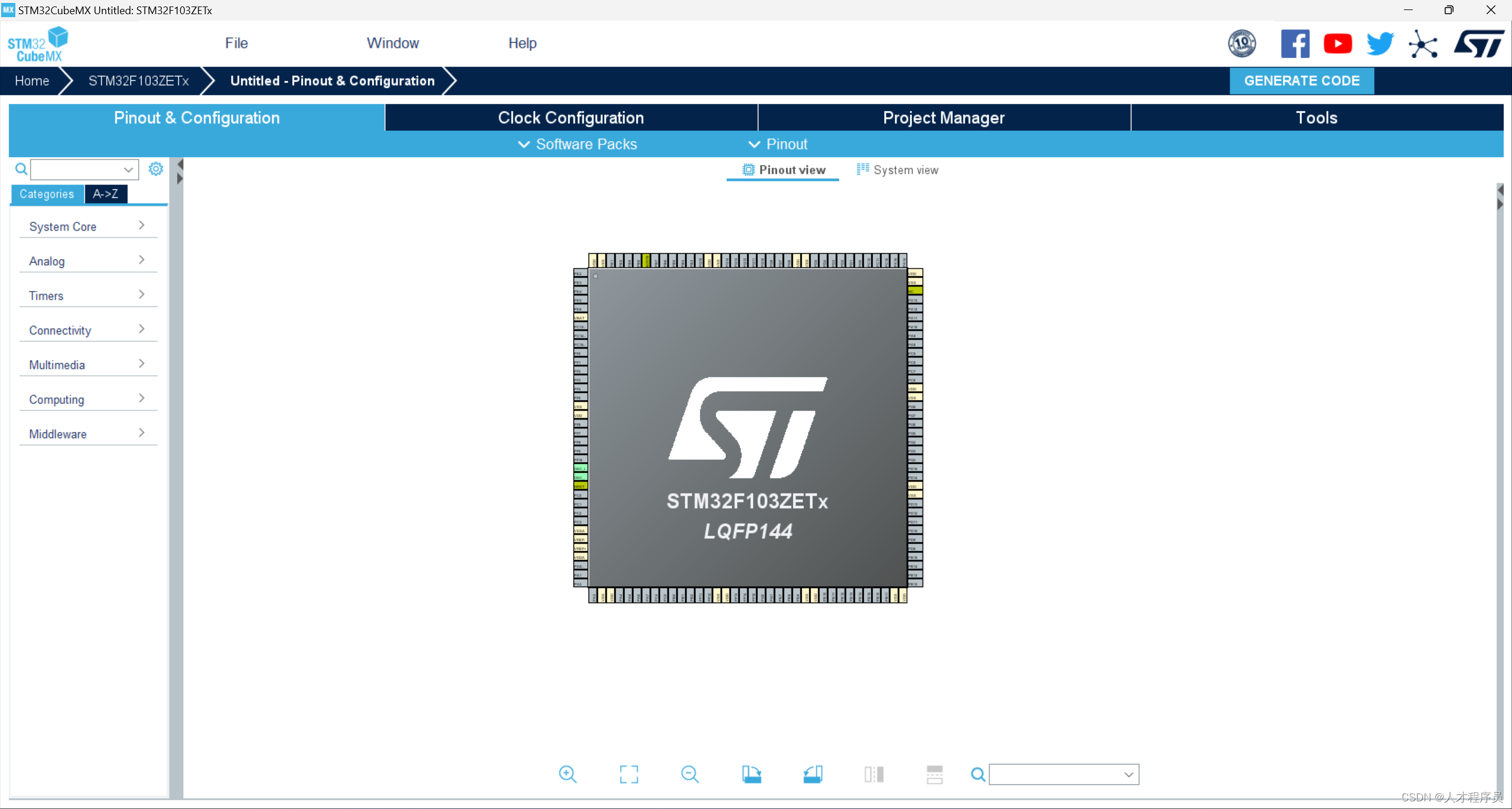The image size is (1512, 809).
Task: Expand the Analog category
Action: 88,261
